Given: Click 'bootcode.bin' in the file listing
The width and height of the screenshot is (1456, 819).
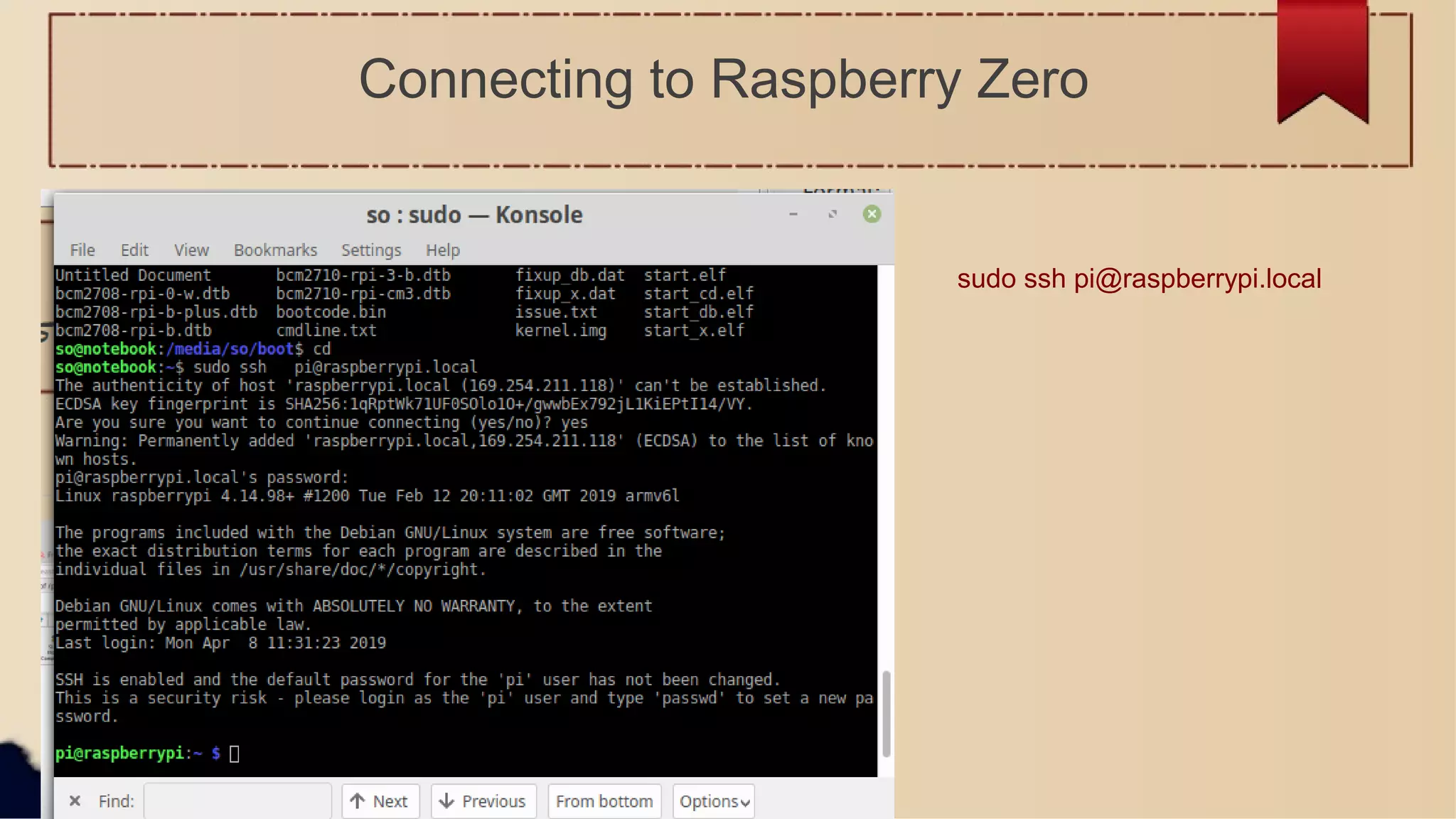Looking at the screenshot, I should tap(331, 312).
